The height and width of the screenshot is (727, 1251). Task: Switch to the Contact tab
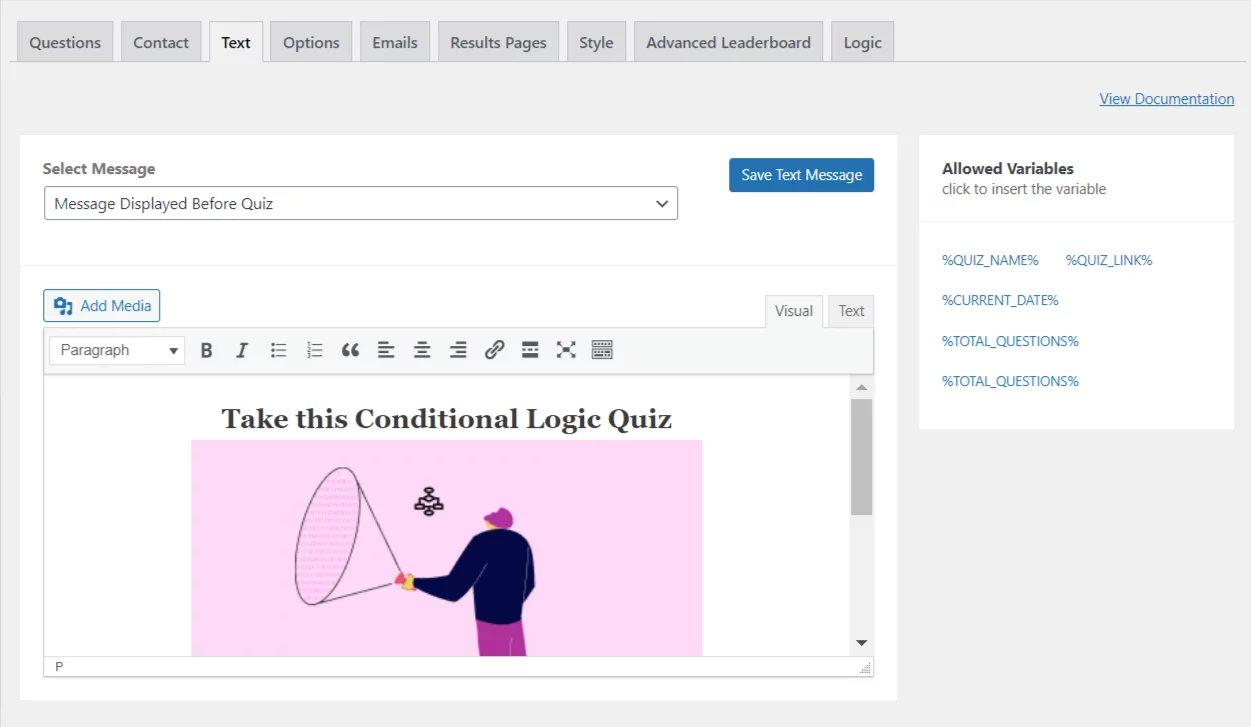161,42
